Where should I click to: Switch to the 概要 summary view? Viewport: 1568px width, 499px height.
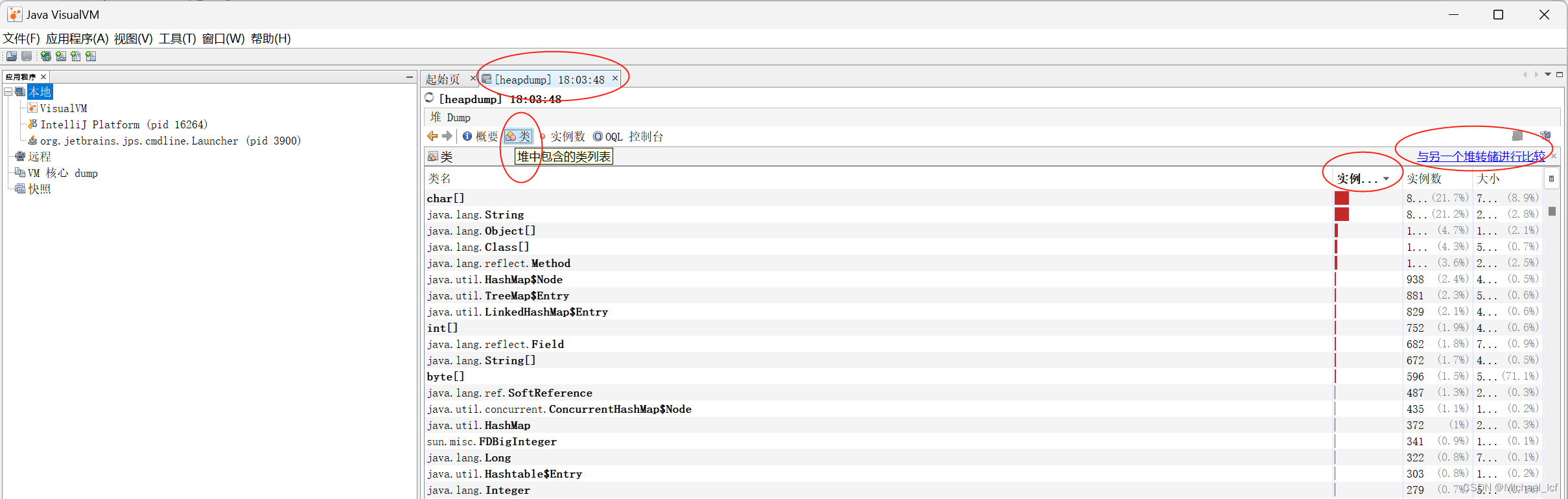pos(480,136)
